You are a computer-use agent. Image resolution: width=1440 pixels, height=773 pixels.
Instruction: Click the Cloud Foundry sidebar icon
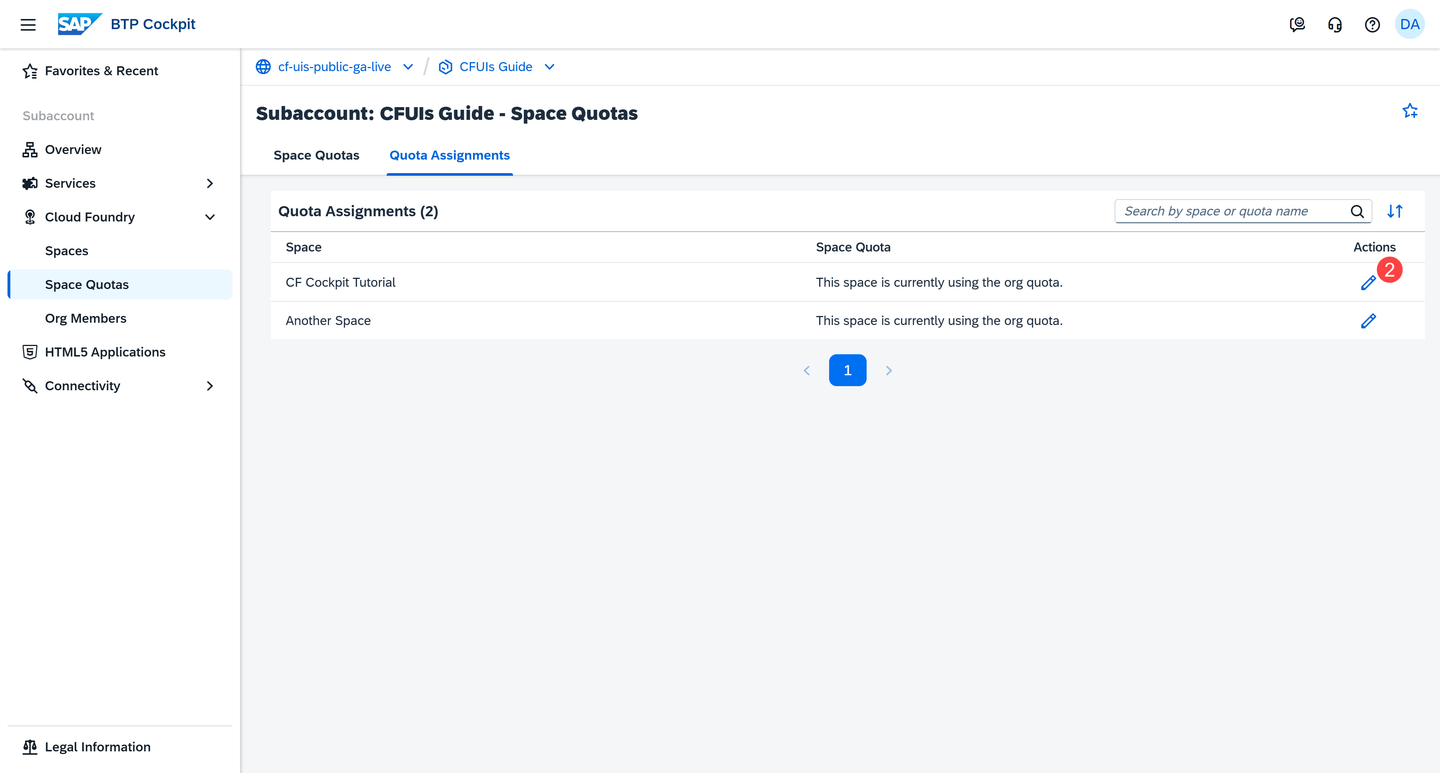tap(30, 217)
